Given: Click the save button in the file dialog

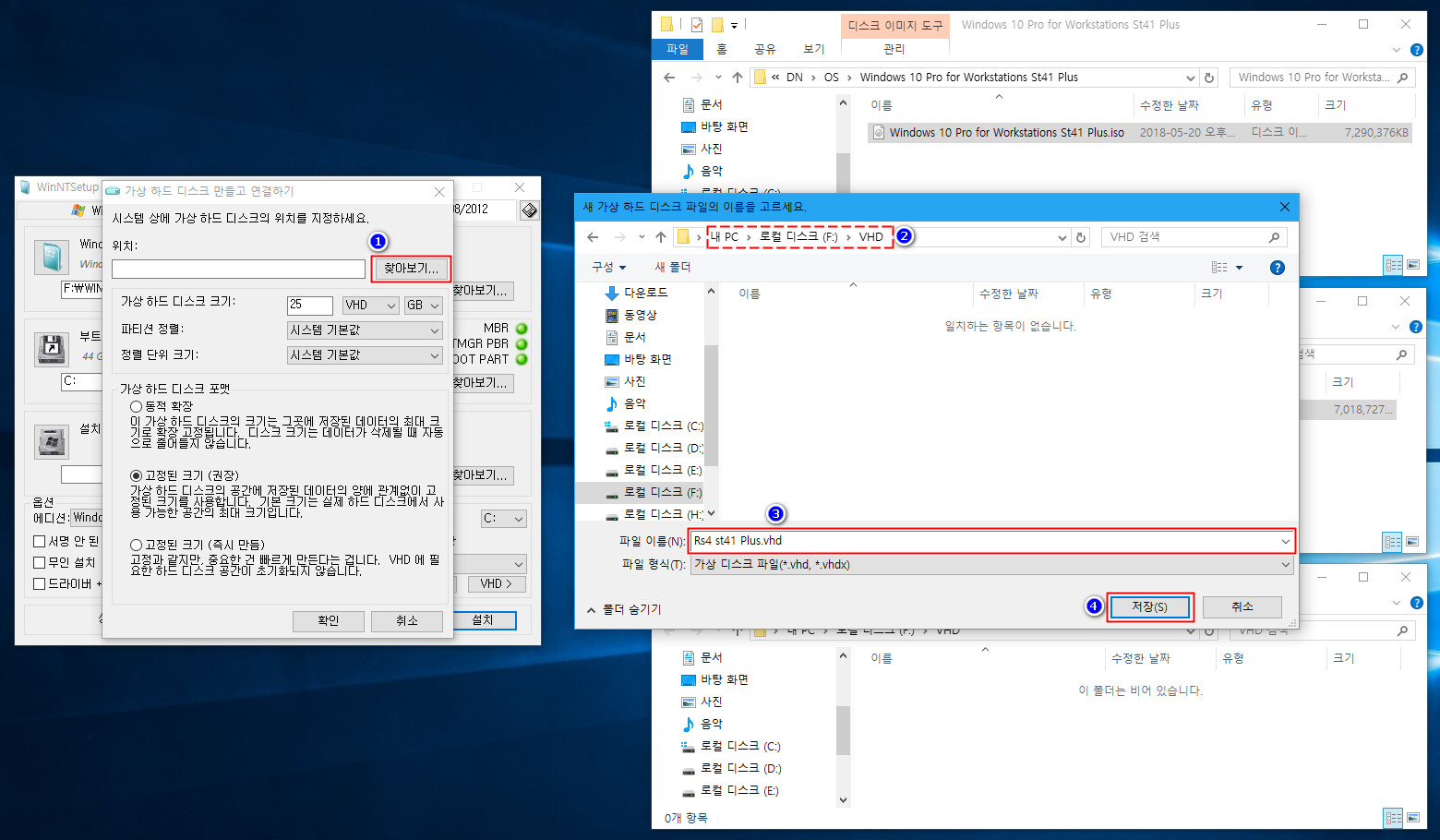Looking at the screenshot, I should (x=1149, y=606).
